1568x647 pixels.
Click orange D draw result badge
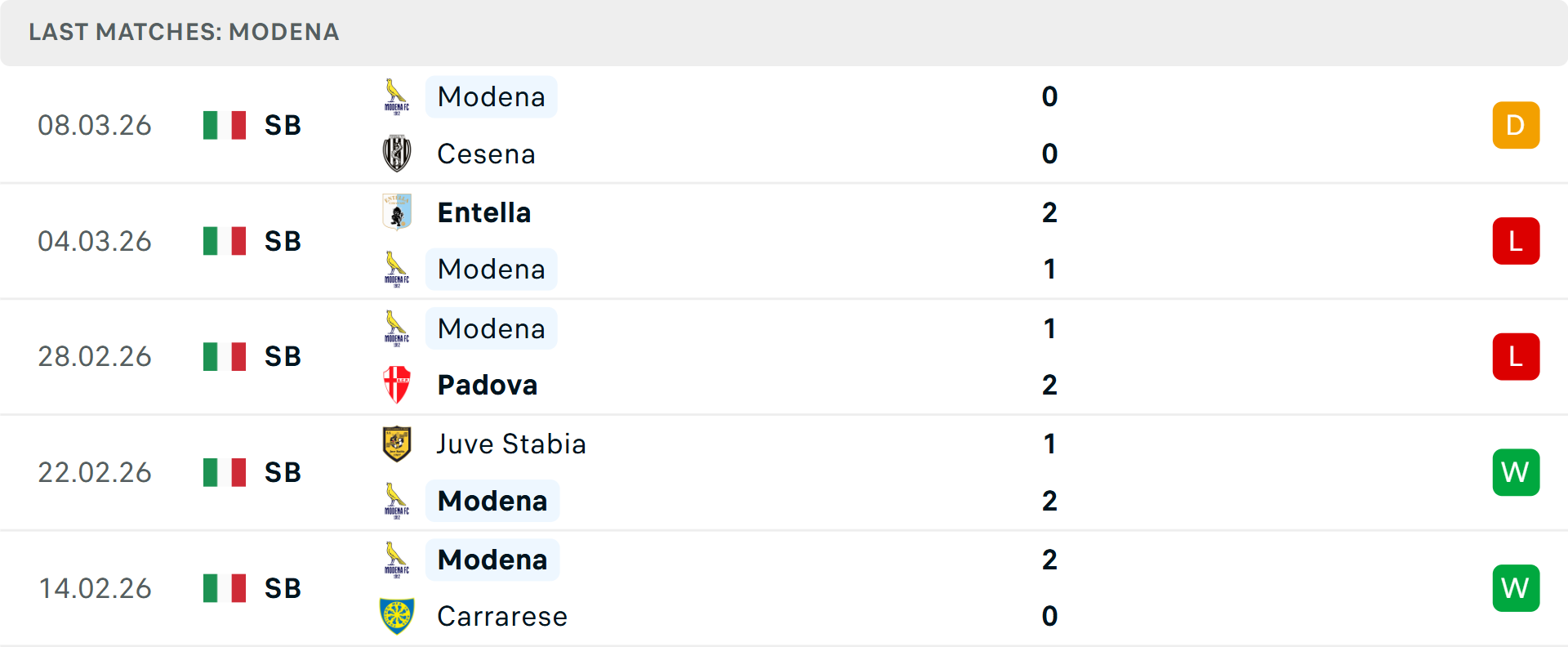(1516, 125)
